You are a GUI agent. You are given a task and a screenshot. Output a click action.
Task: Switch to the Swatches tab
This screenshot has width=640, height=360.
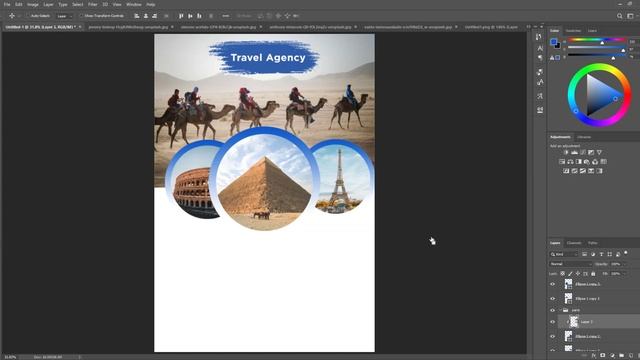tap(573, 31)
